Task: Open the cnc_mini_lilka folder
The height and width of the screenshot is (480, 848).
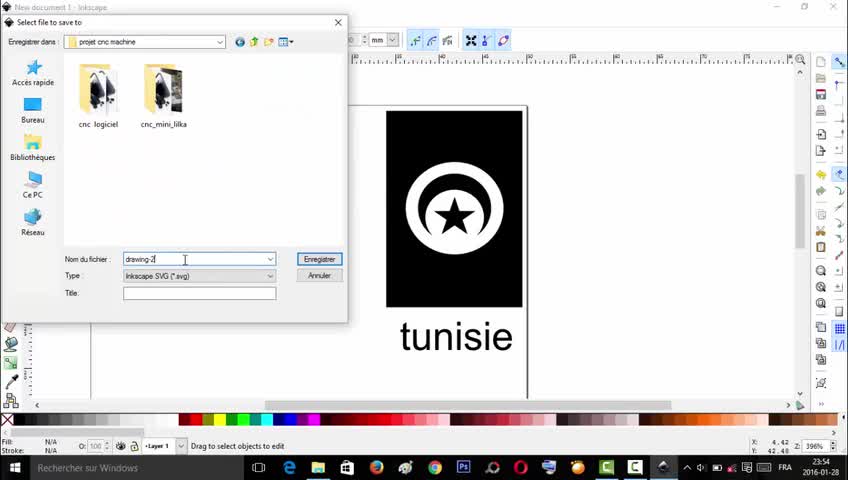Action: [x=163, y=96]
